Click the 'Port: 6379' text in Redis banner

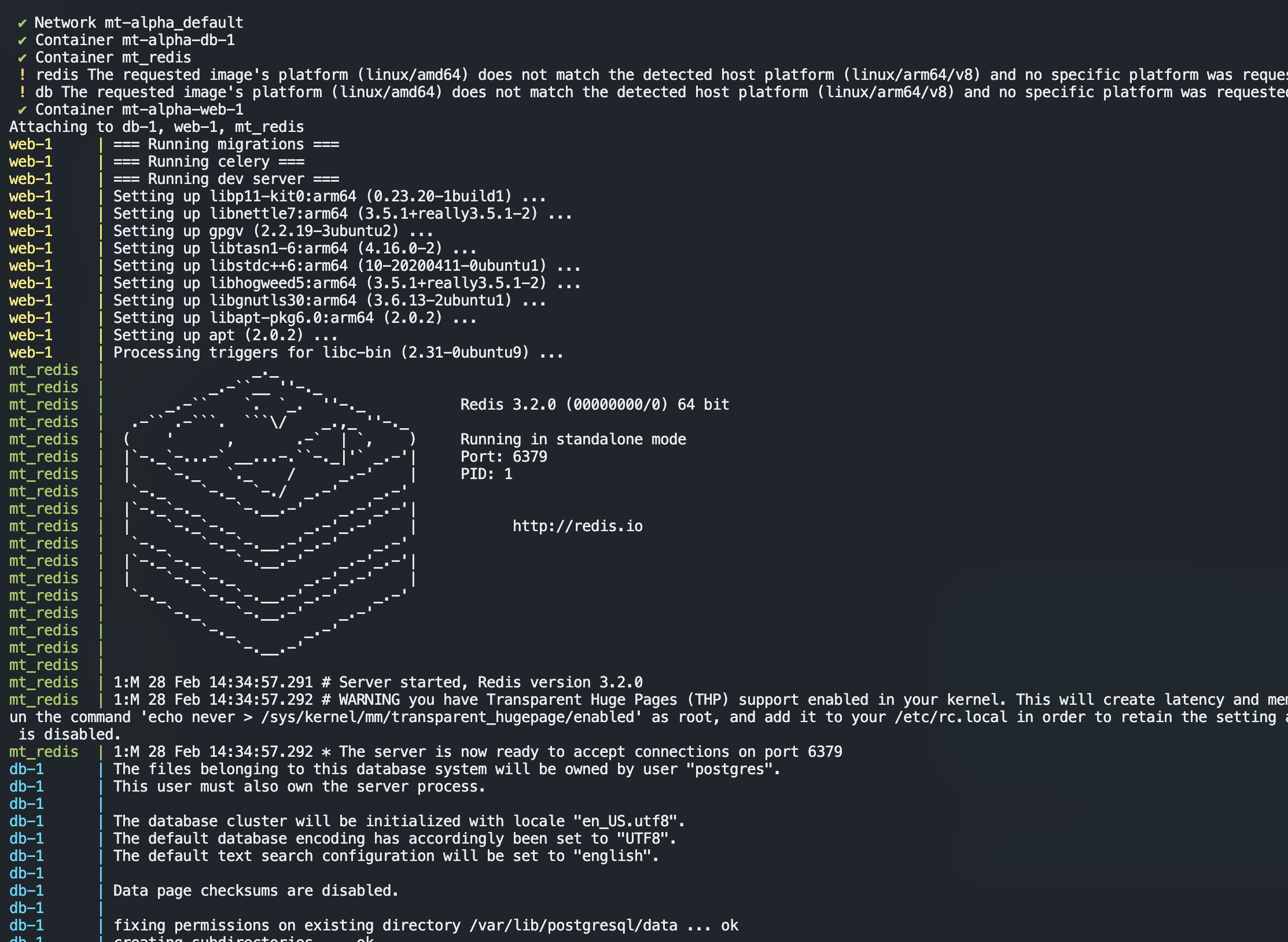[503, 457]
